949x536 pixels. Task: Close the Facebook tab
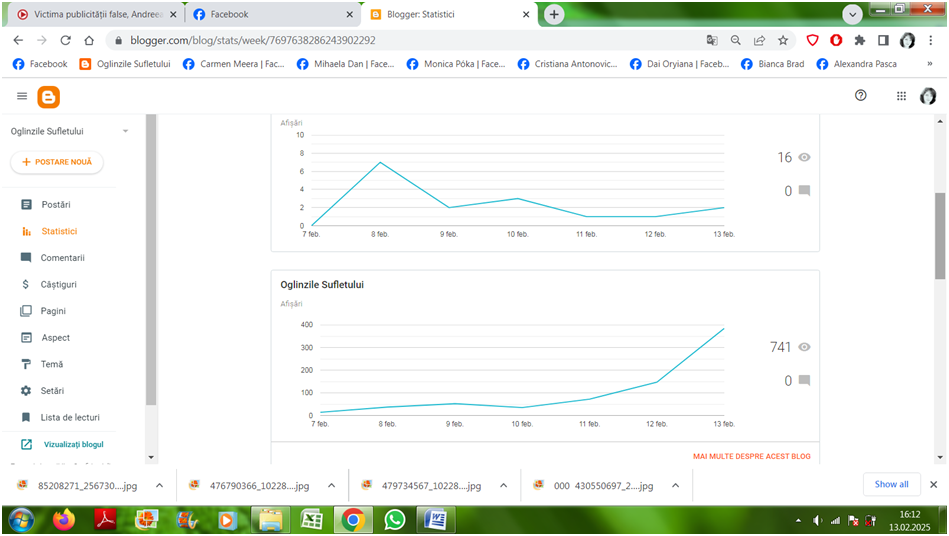pos(349,15)
